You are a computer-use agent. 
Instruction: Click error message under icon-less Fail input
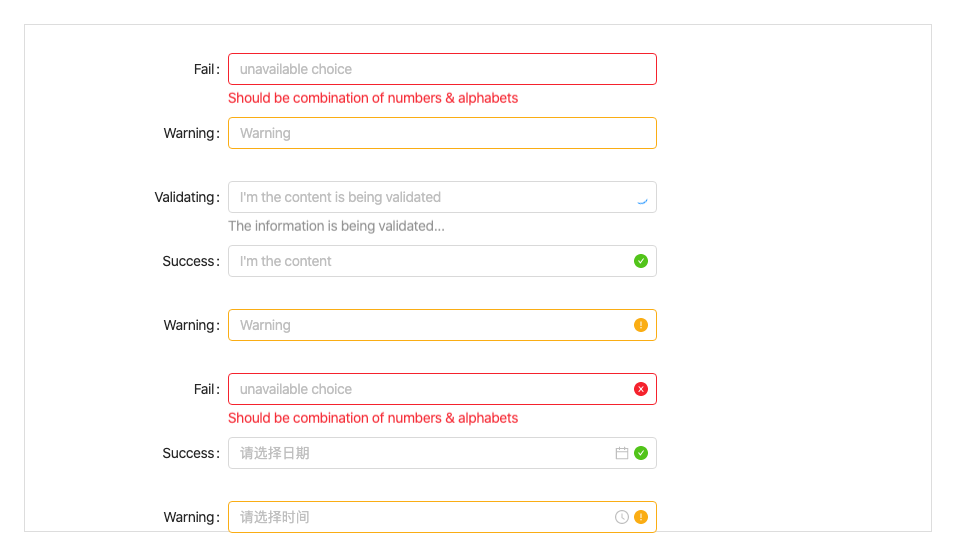click(x=373, y=98)
